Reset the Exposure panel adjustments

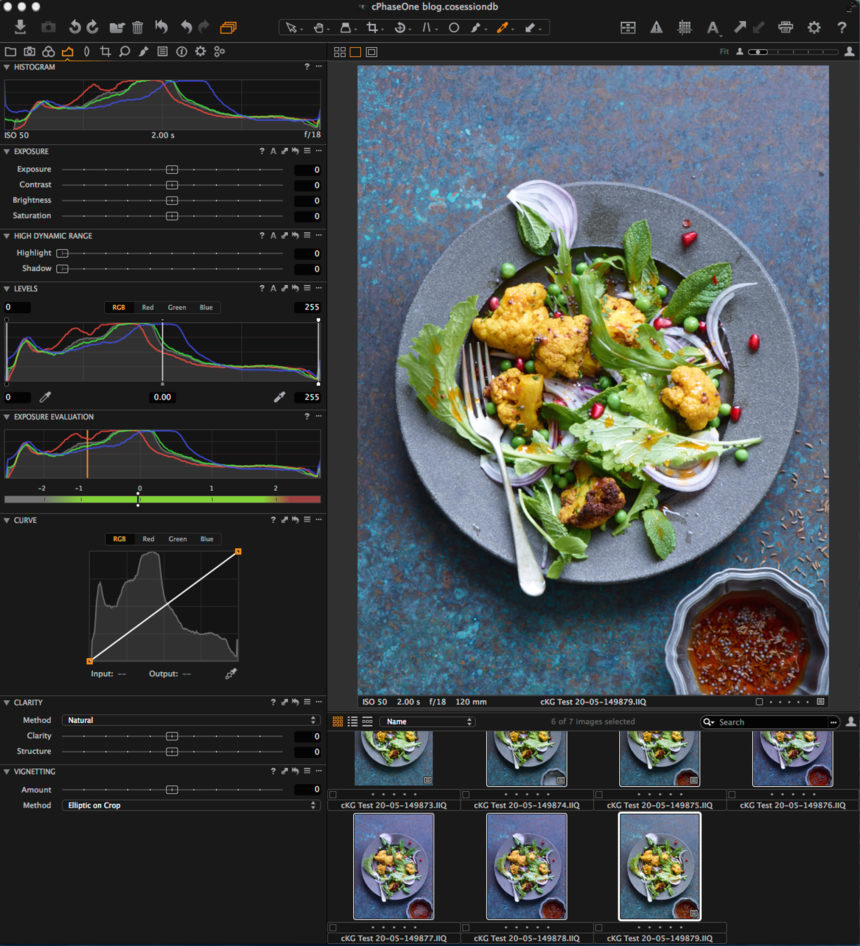pyautogui.click(x=296, y=151)
